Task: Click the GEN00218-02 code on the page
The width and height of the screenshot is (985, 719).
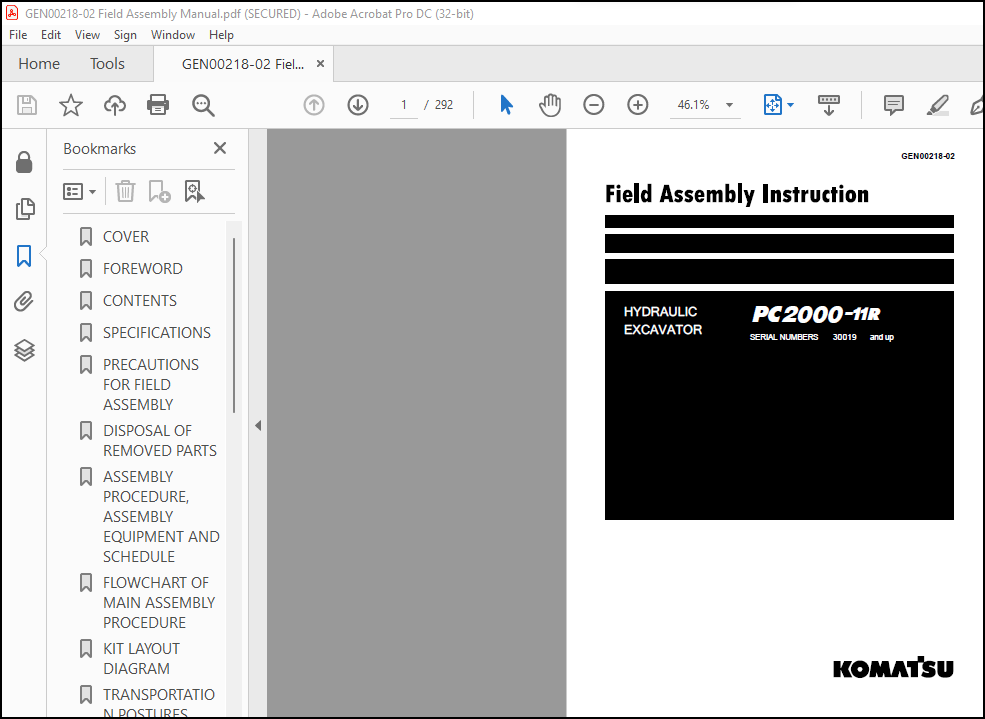Action: click(x=927, y=156)
